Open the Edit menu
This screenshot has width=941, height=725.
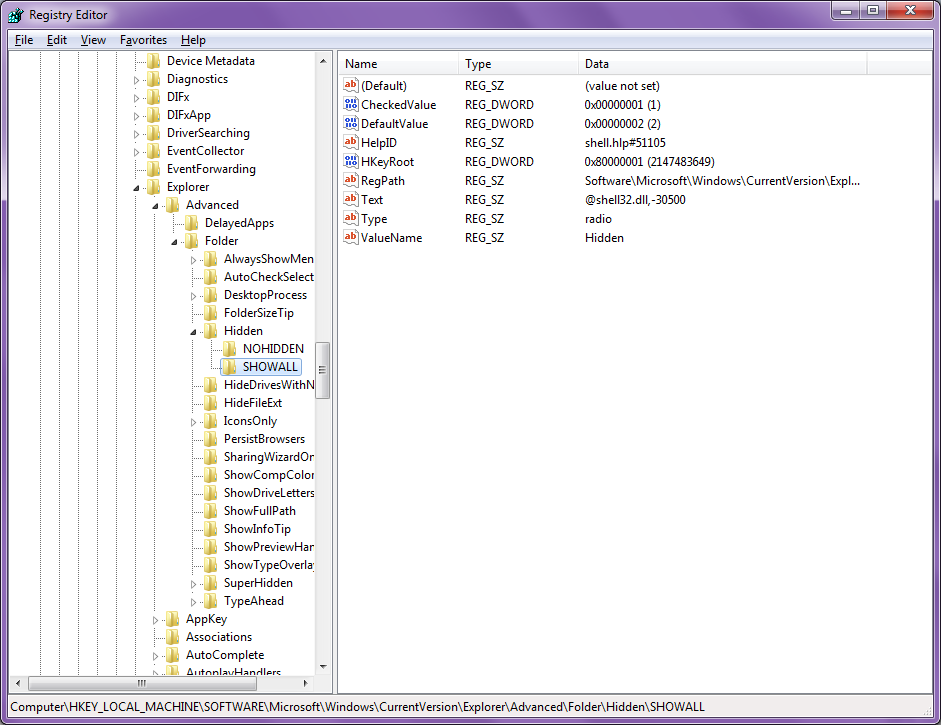pyautogui.click(x=57, y=40)
